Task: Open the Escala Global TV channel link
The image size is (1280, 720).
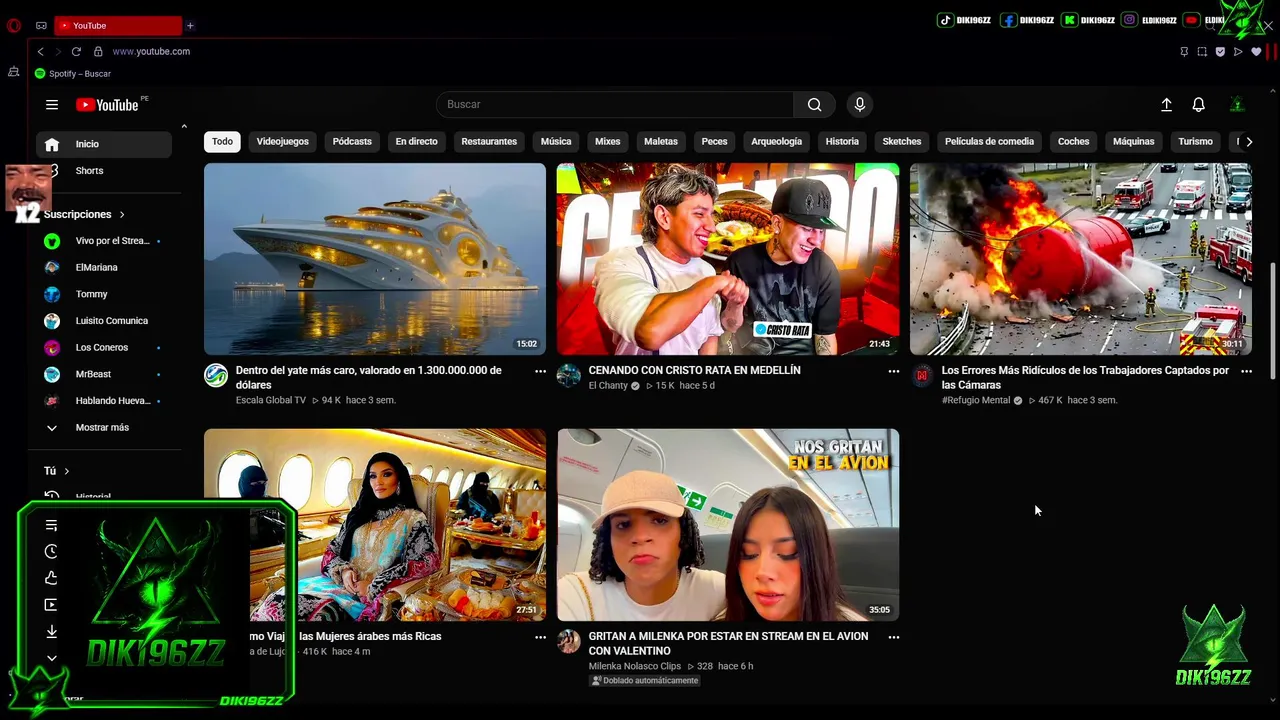Action: 271,400
